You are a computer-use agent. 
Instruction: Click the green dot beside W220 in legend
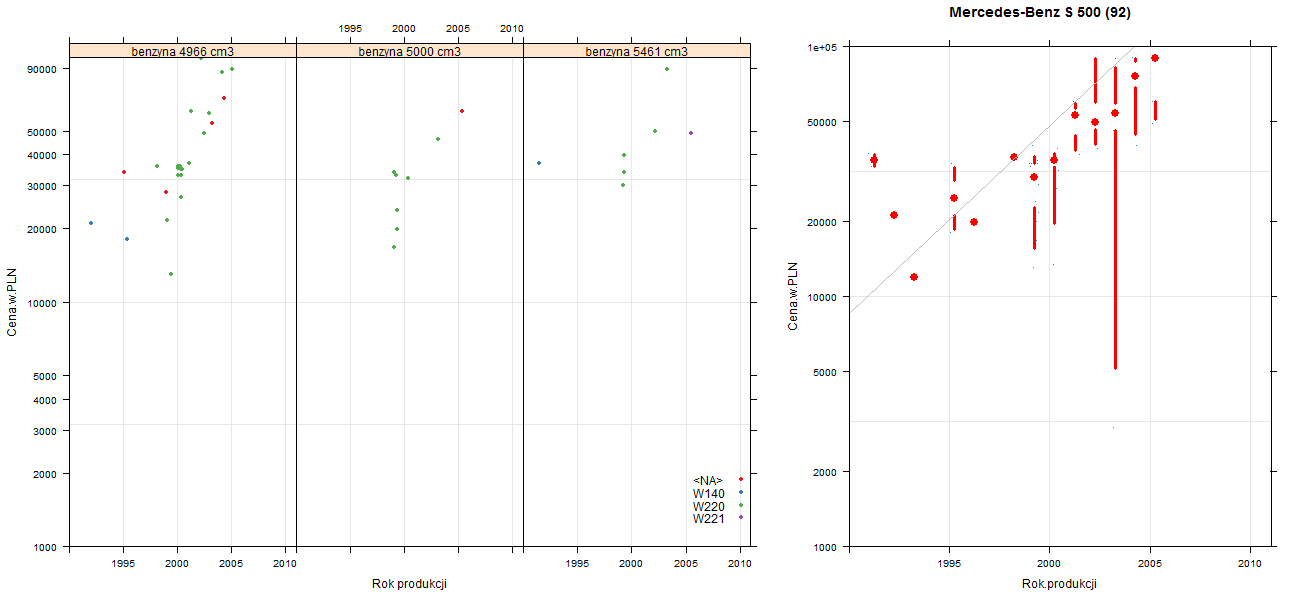point(740,505)
